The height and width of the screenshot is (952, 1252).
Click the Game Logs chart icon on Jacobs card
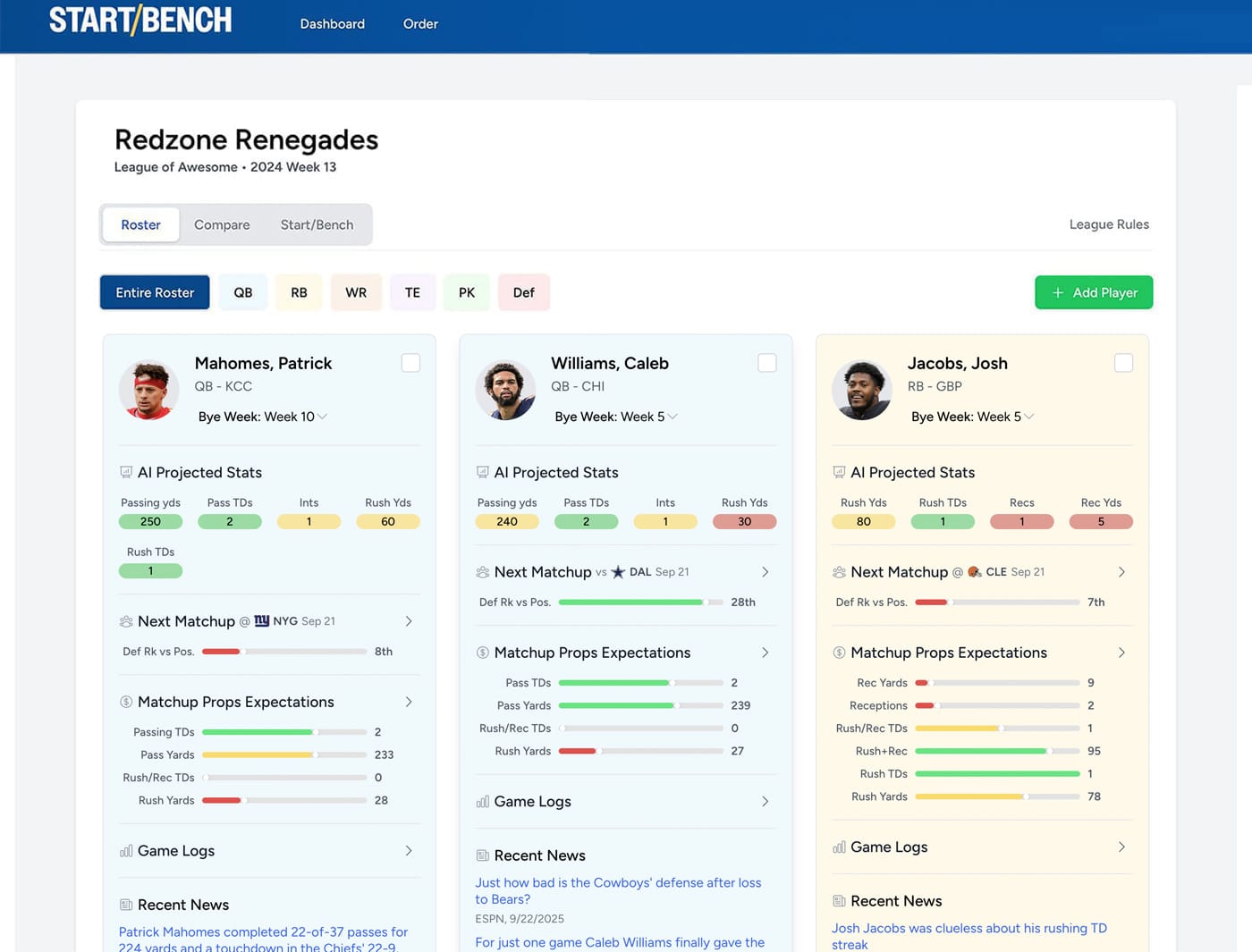pyautogui.click(x=839, y=847)
